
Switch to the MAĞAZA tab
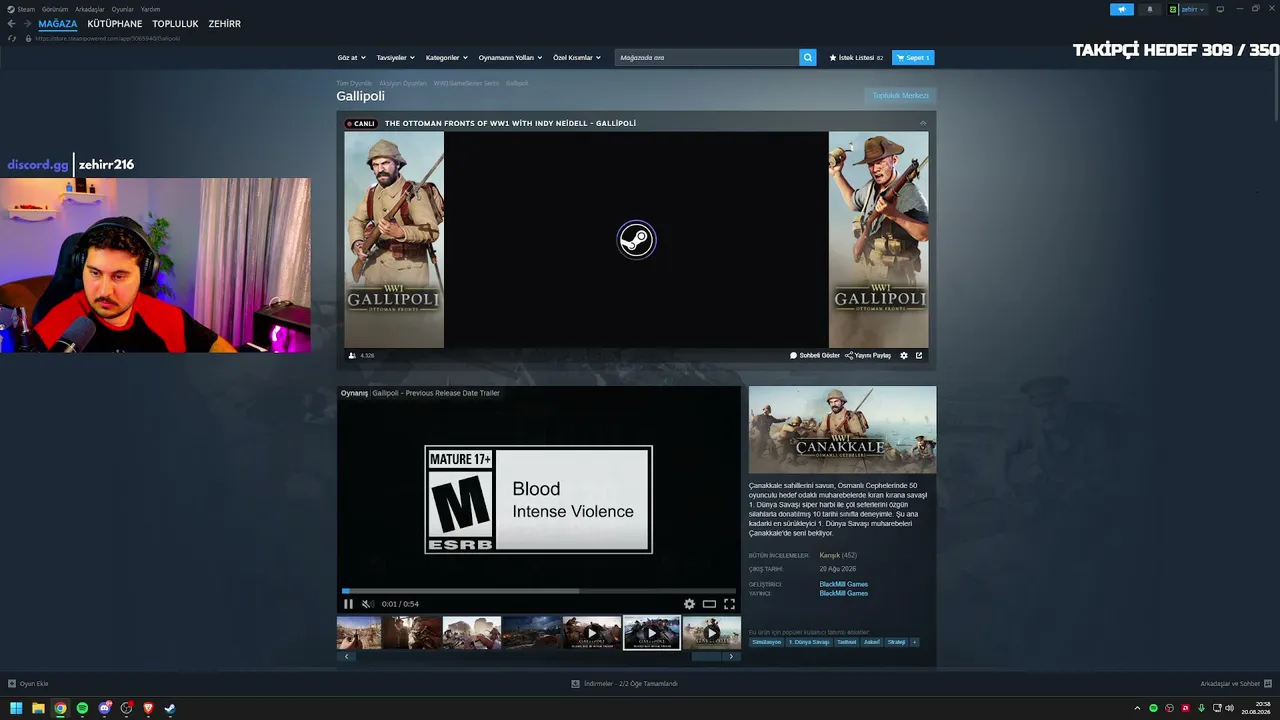[58, 24]
